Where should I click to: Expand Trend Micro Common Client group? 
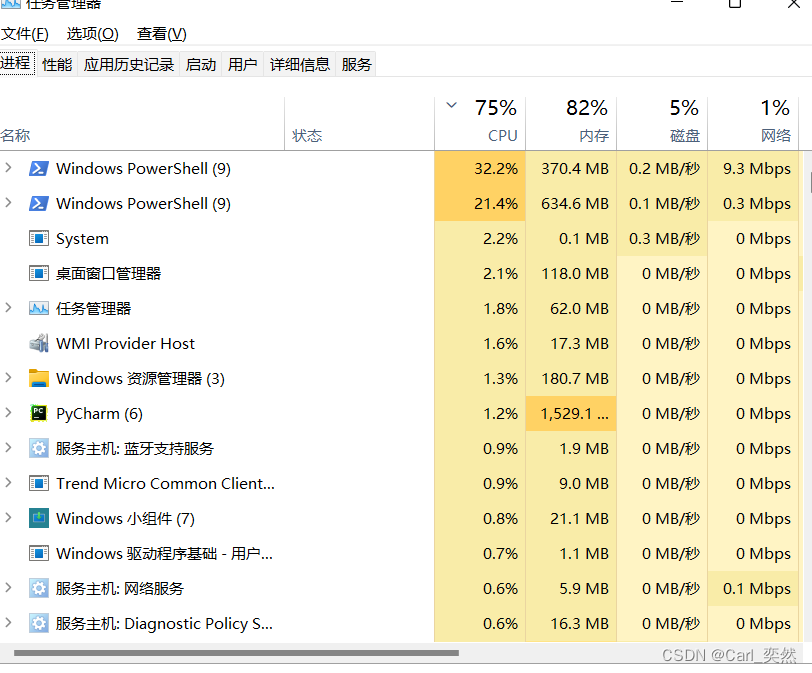pyautogui.click(x=8, y=482)
